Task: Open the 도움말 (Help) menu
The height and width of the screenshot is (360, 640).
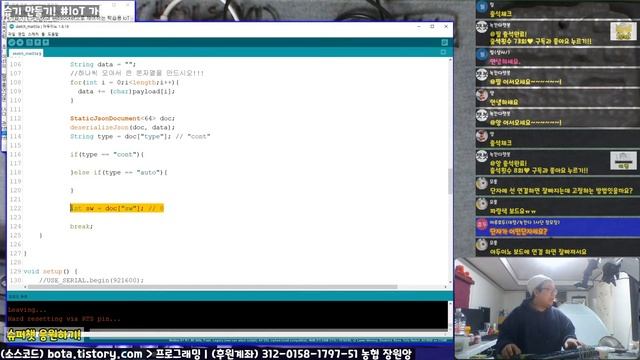Action: [53, 34]
